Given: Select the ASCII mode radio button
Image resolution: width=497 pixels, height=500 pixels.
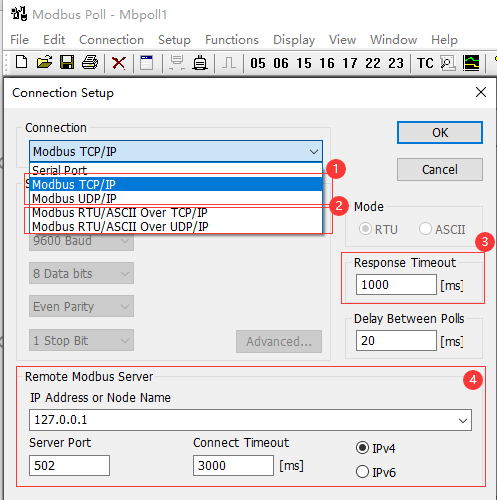Looking at the screenshot, I should 425,229.
